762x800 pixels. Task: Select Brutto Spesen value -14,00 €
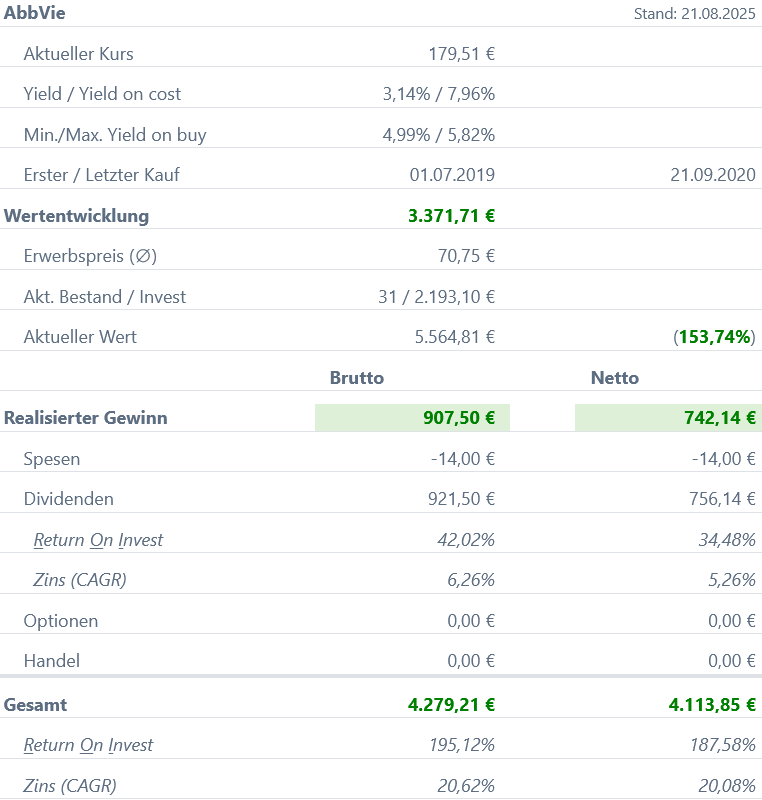(463, 459)
